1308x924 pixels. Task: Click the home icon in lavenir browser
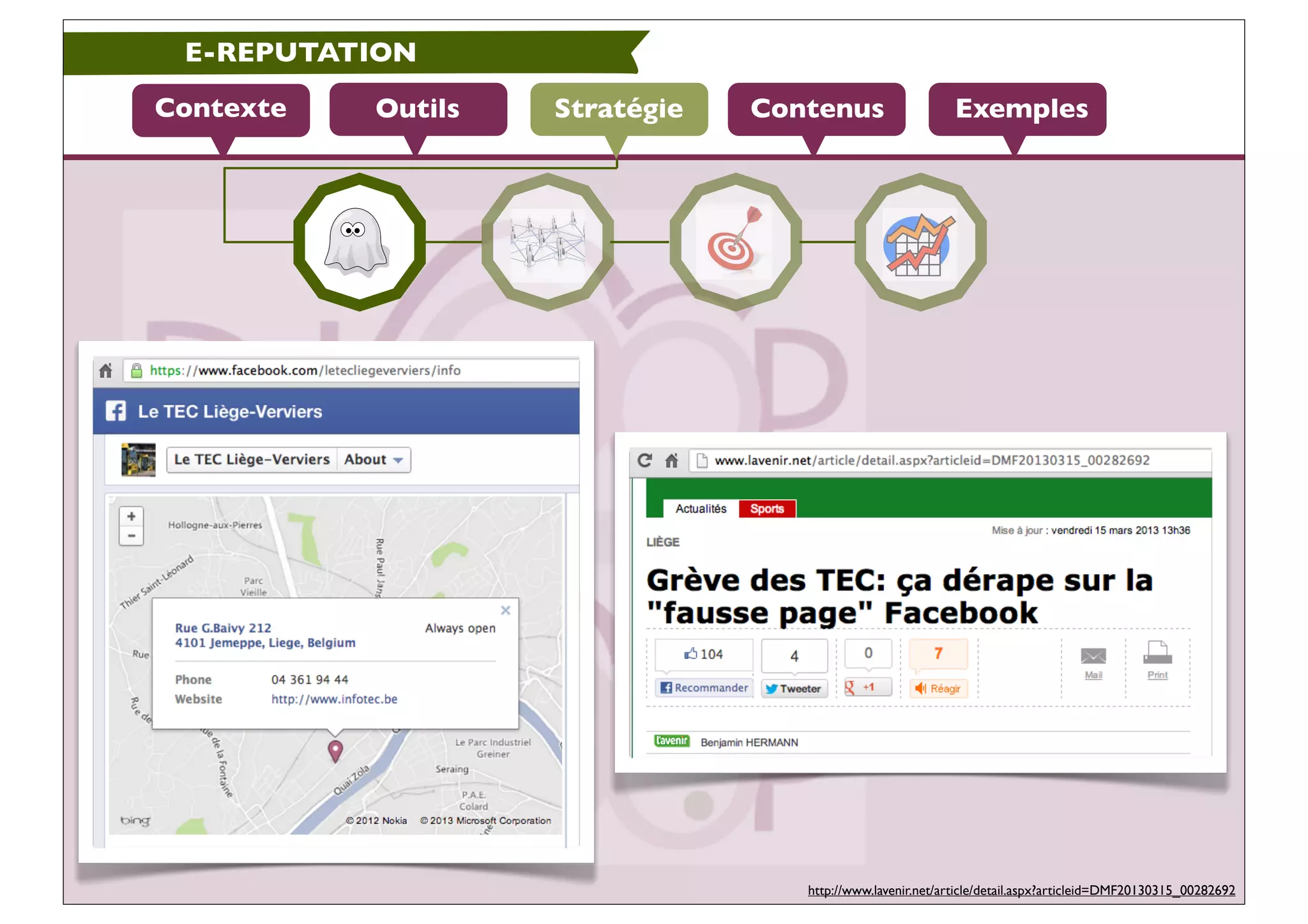pos(671,460)
